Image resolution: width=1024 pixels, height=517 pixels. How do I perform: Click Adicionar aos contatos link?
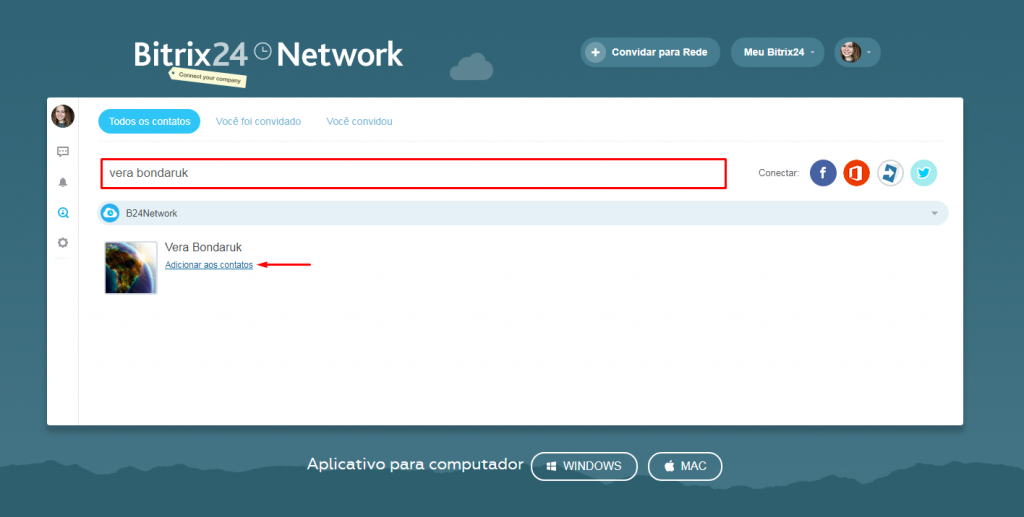pyautogui.click(x=209, y=265)
